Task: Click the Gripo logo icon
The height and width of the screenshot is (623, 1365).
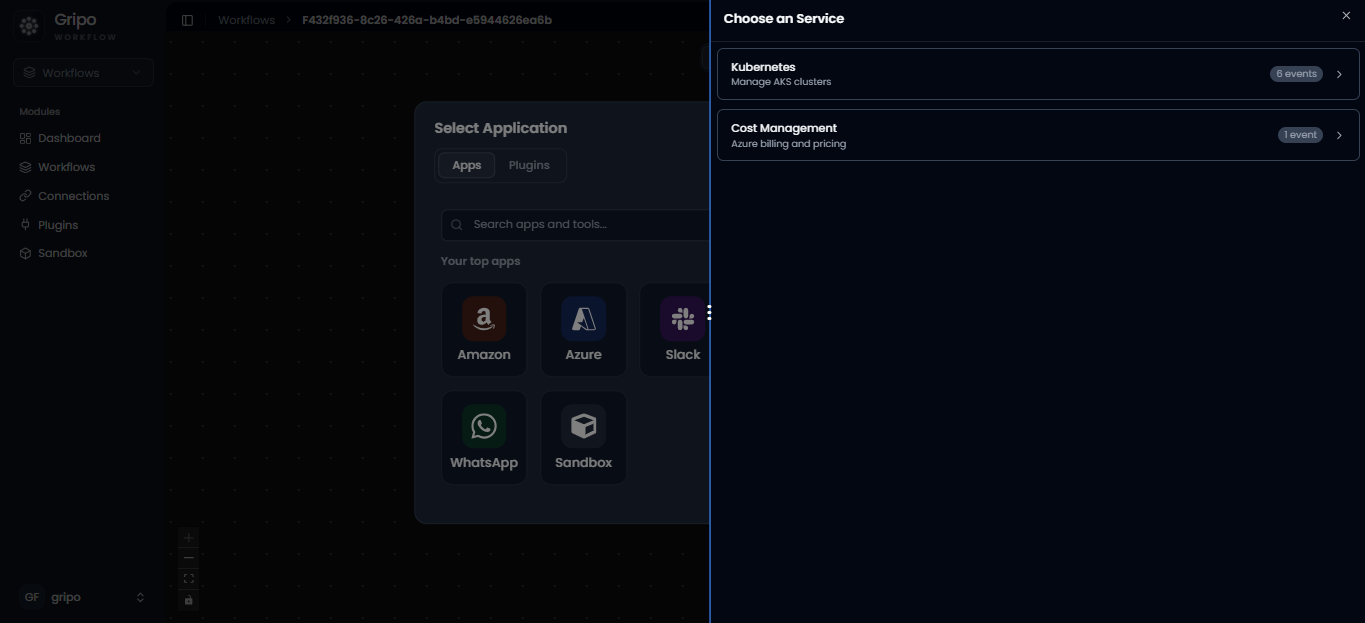Action: click(29, 27)
